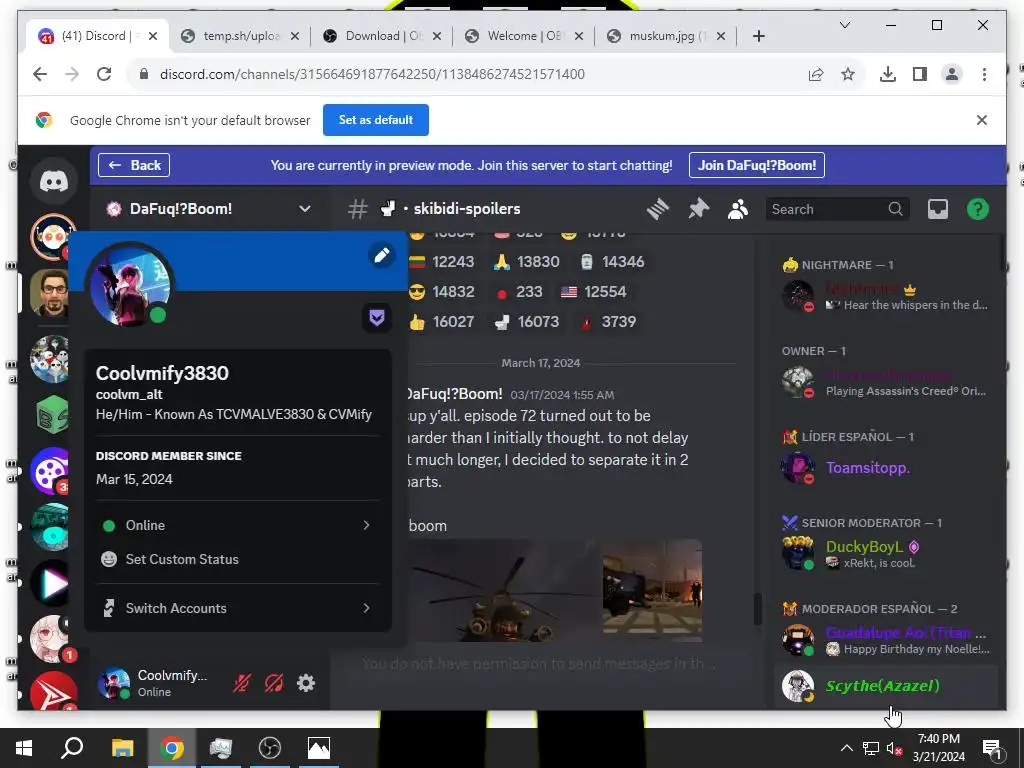Expand the Switch Accounts submenu
1024x768 pixels.
238,608
